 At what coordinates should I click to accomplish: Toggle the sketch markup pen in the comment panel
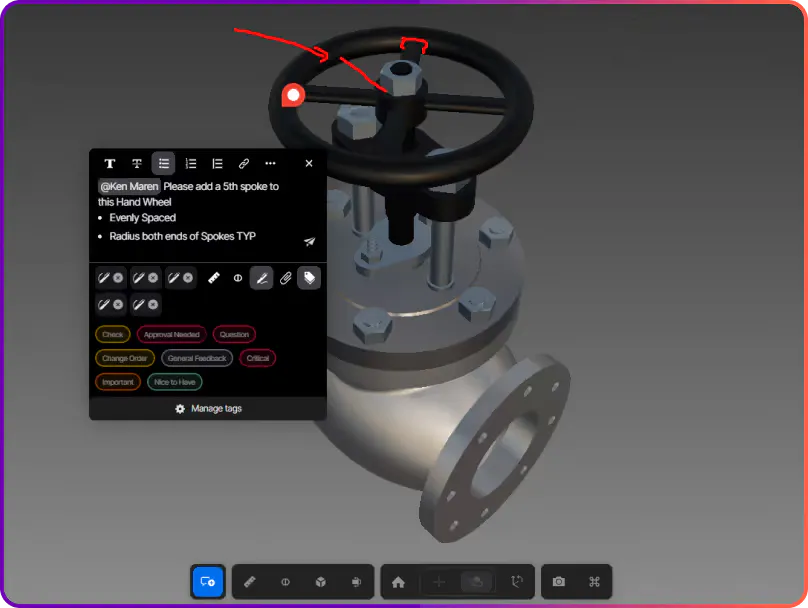[261, 278]
